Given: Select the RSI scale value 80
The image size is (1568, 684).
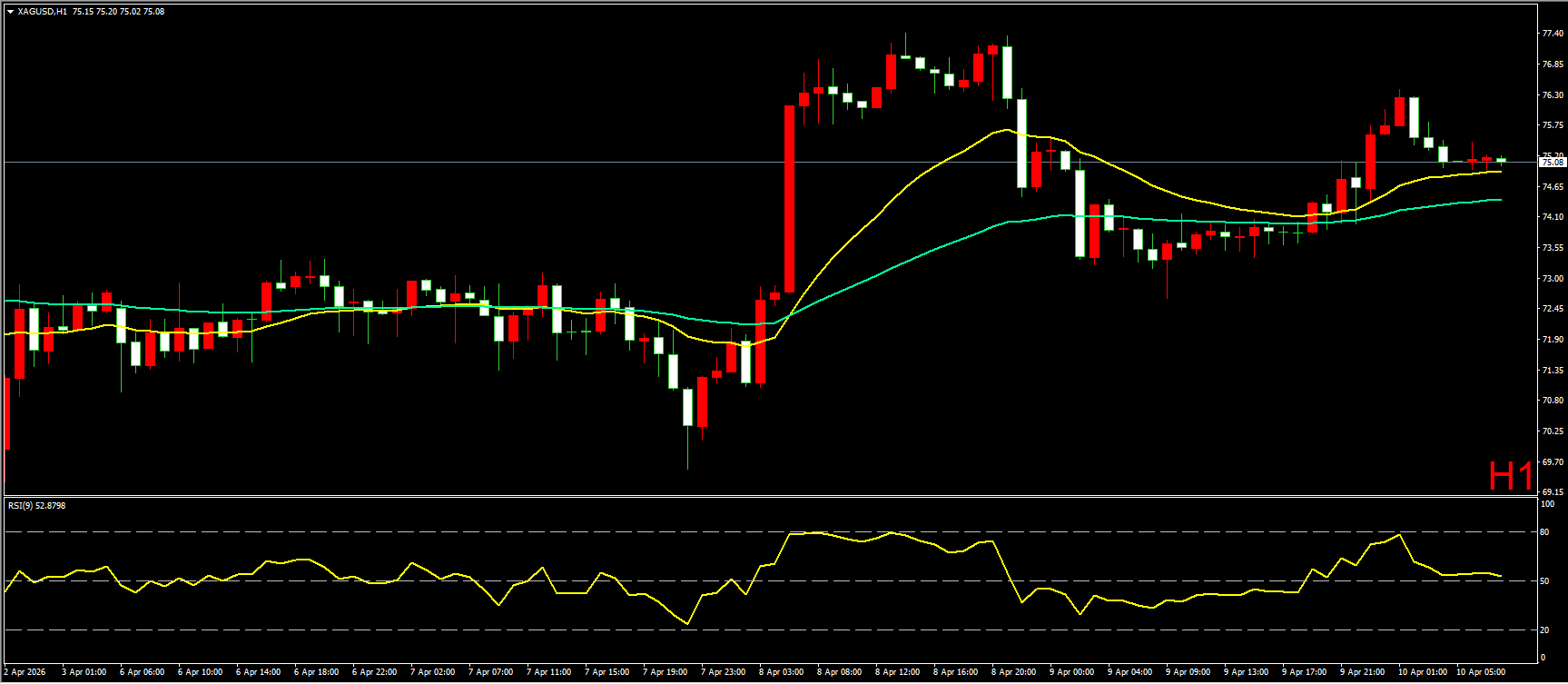Looking at the screenshot, I should coord(1544,532).
